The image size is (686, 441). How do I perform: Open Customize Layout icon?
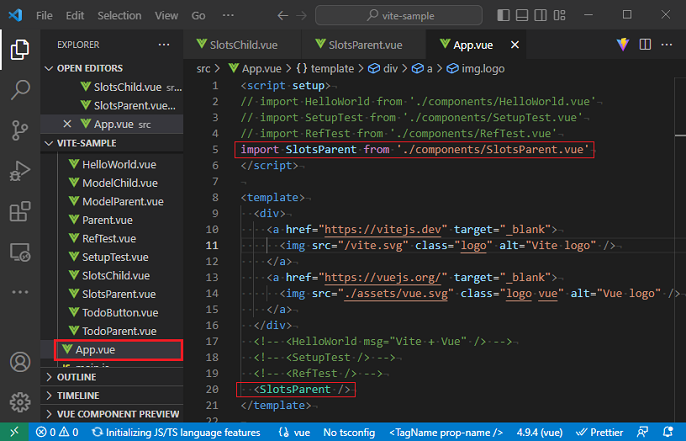click(x=559, y=15)
